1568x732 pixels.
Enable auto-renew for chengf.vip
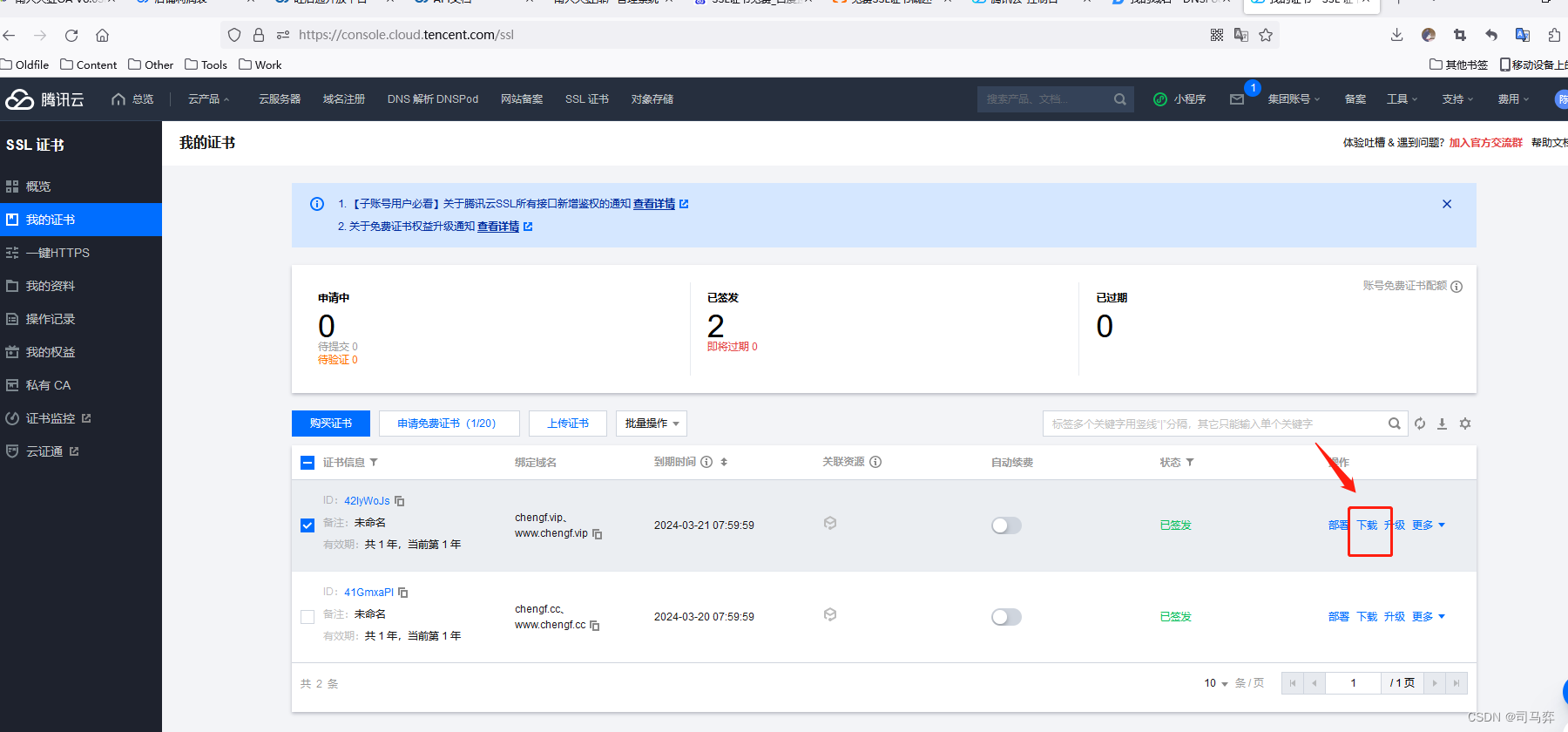1006,525
